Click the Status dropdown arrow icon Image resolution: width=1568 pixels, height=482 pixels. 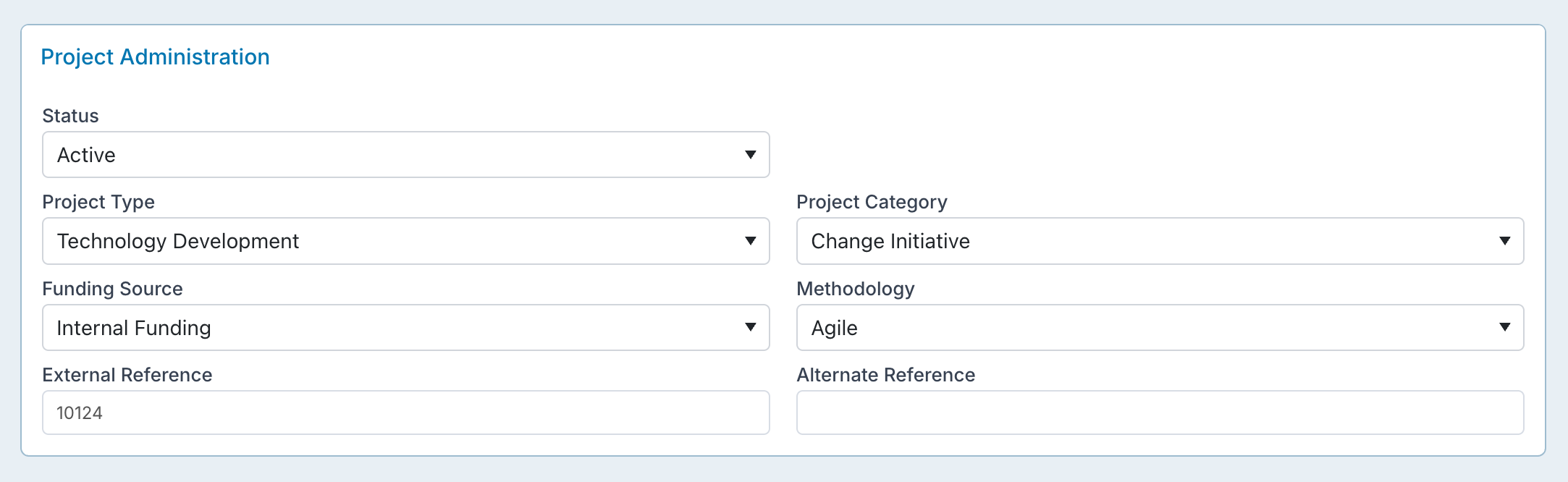(751, 155)
